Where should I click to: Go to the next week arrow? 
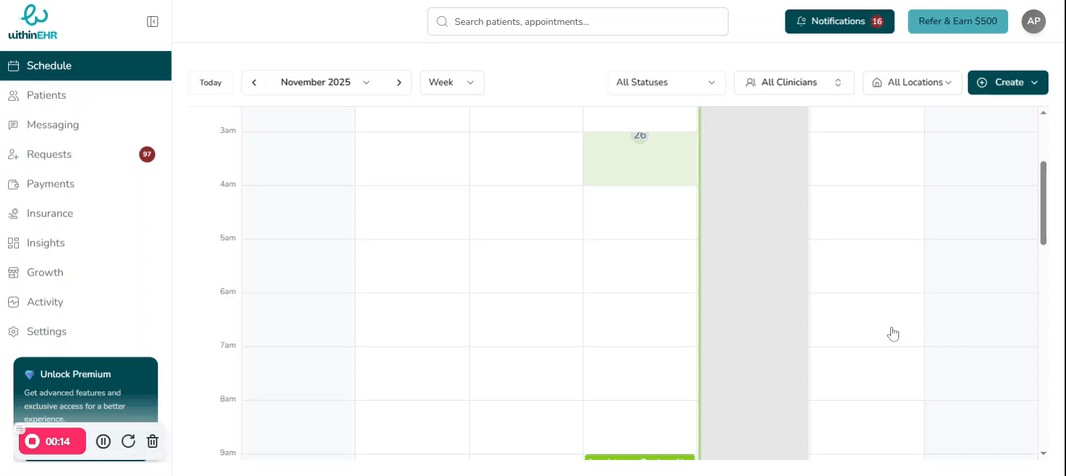click(x=399, y=82)
